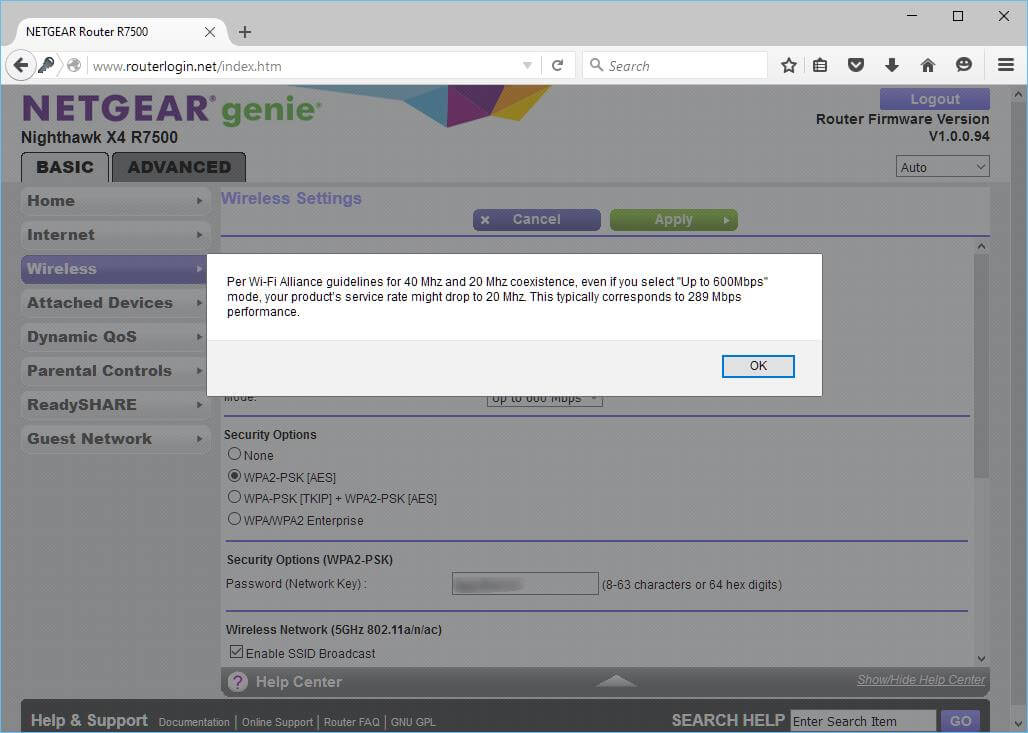The width and height of the screenshot is (1028, 733).
Task: Click the Logout button
Action: pyautogui.click(x=934, y=99)
